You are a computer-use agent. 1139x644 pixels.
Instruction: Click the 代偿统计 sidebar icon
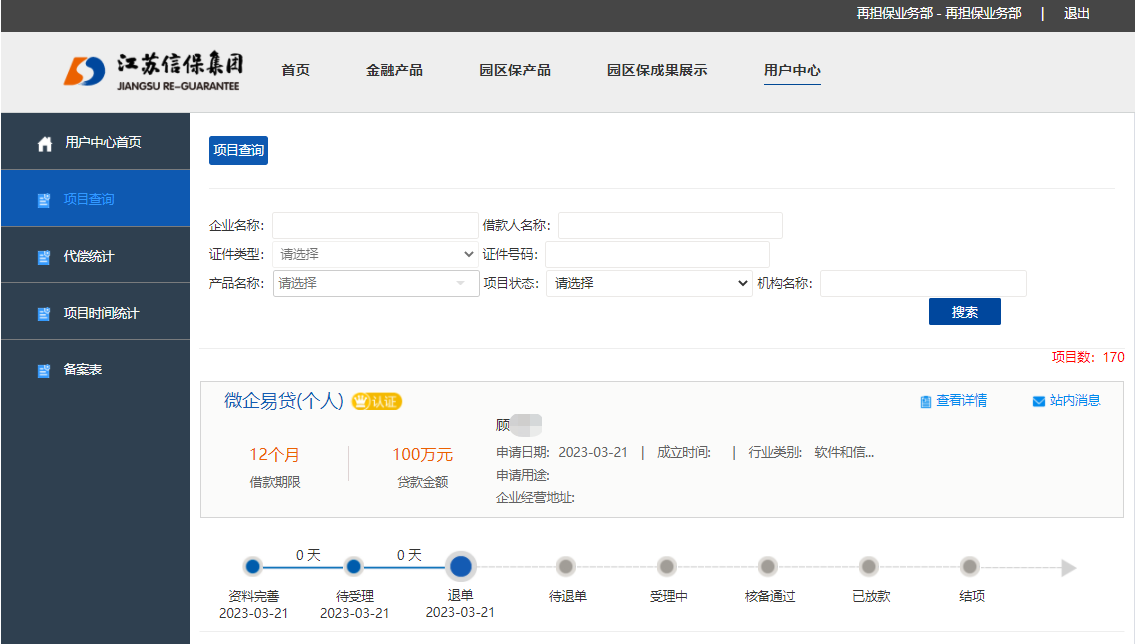(44, 257)
